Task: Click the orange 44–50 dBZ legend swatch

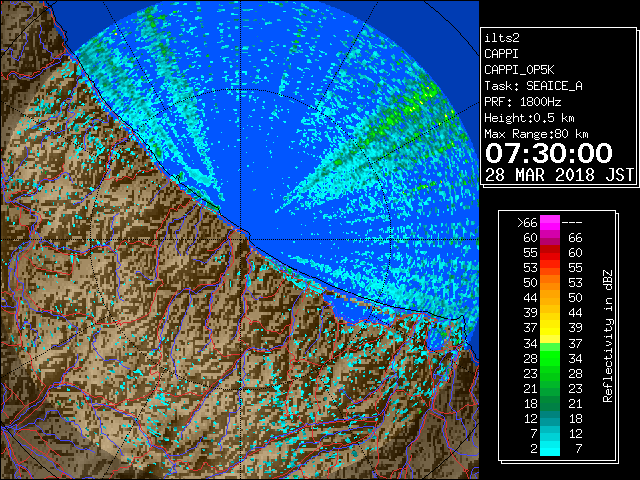Action: [x=549, y=298]
